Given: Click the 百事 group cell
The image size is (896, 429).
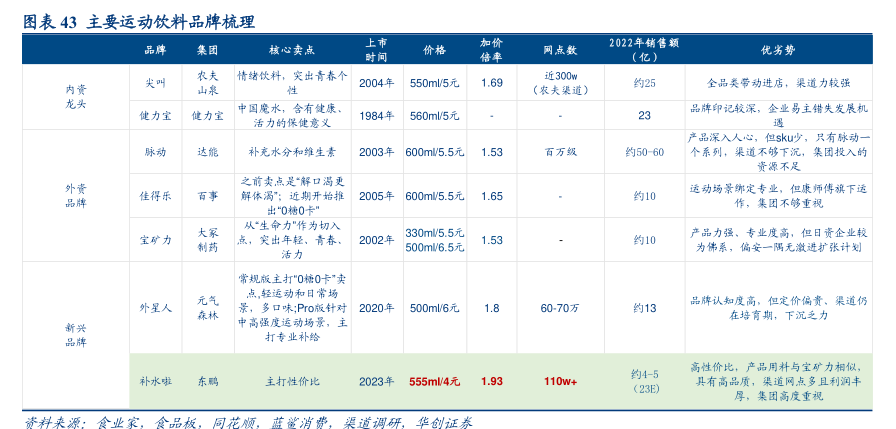Looking at the screenshot, I should click(207, 196).
